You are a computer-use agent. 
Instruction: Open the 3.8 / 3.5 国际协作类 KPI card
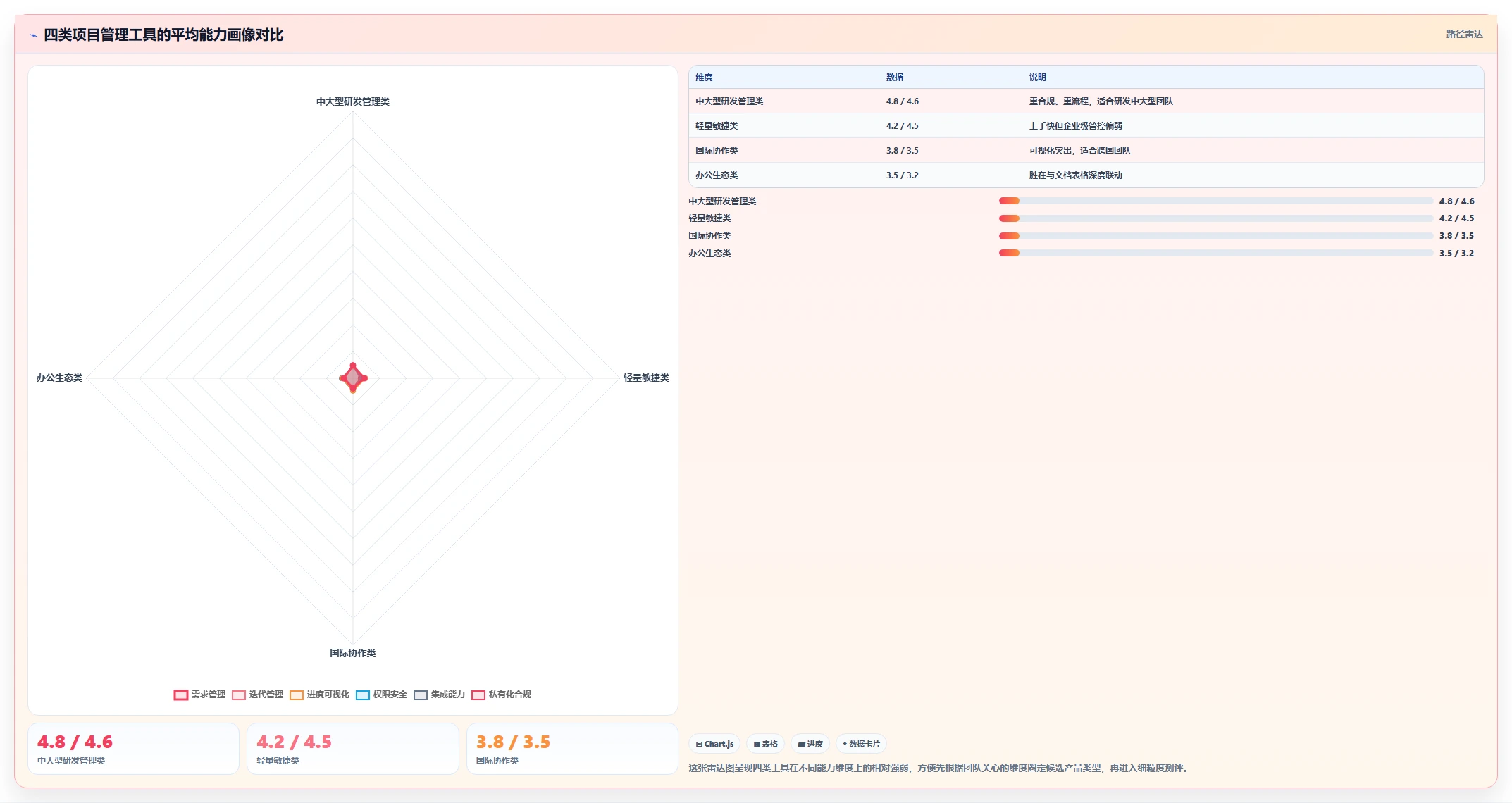click(x=572, y=749)
